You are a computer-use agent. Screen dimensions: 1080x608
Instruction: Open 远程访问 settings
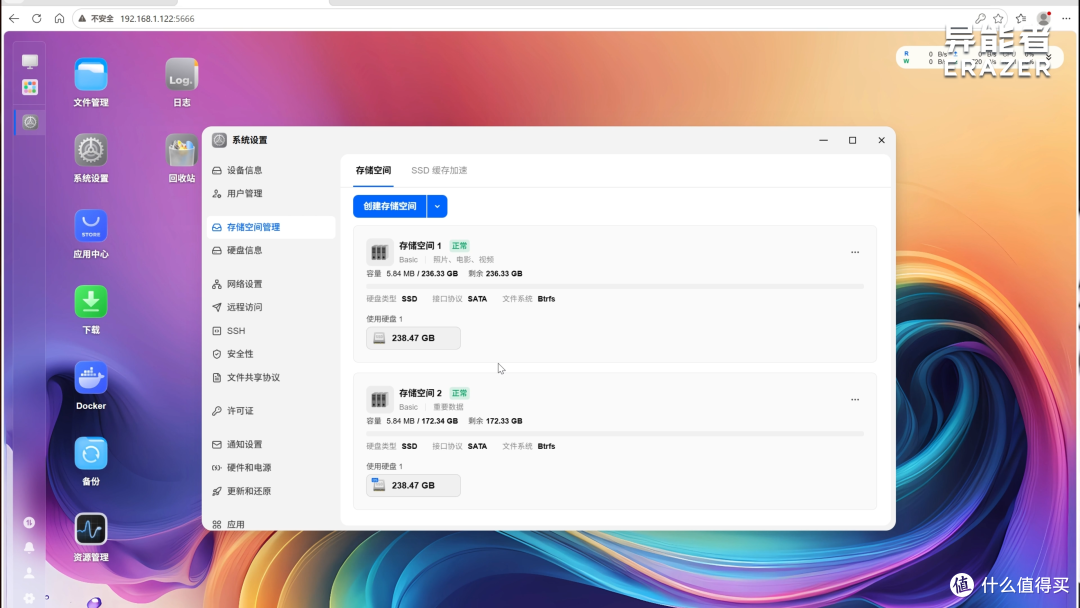[271, 307]
